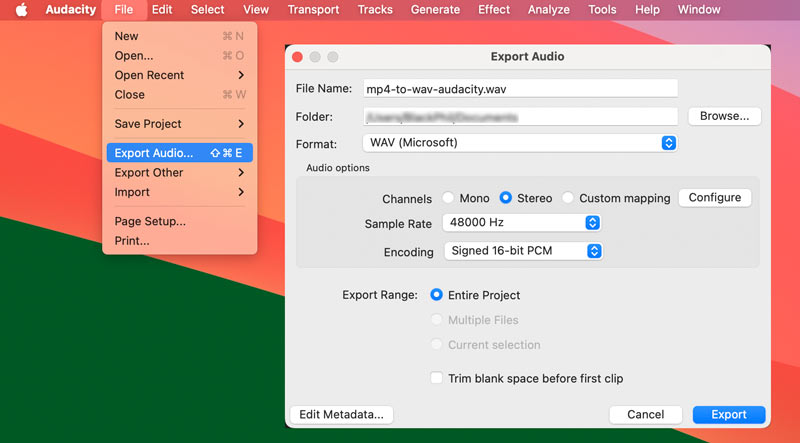Close the open File menu

pos(124,10)
